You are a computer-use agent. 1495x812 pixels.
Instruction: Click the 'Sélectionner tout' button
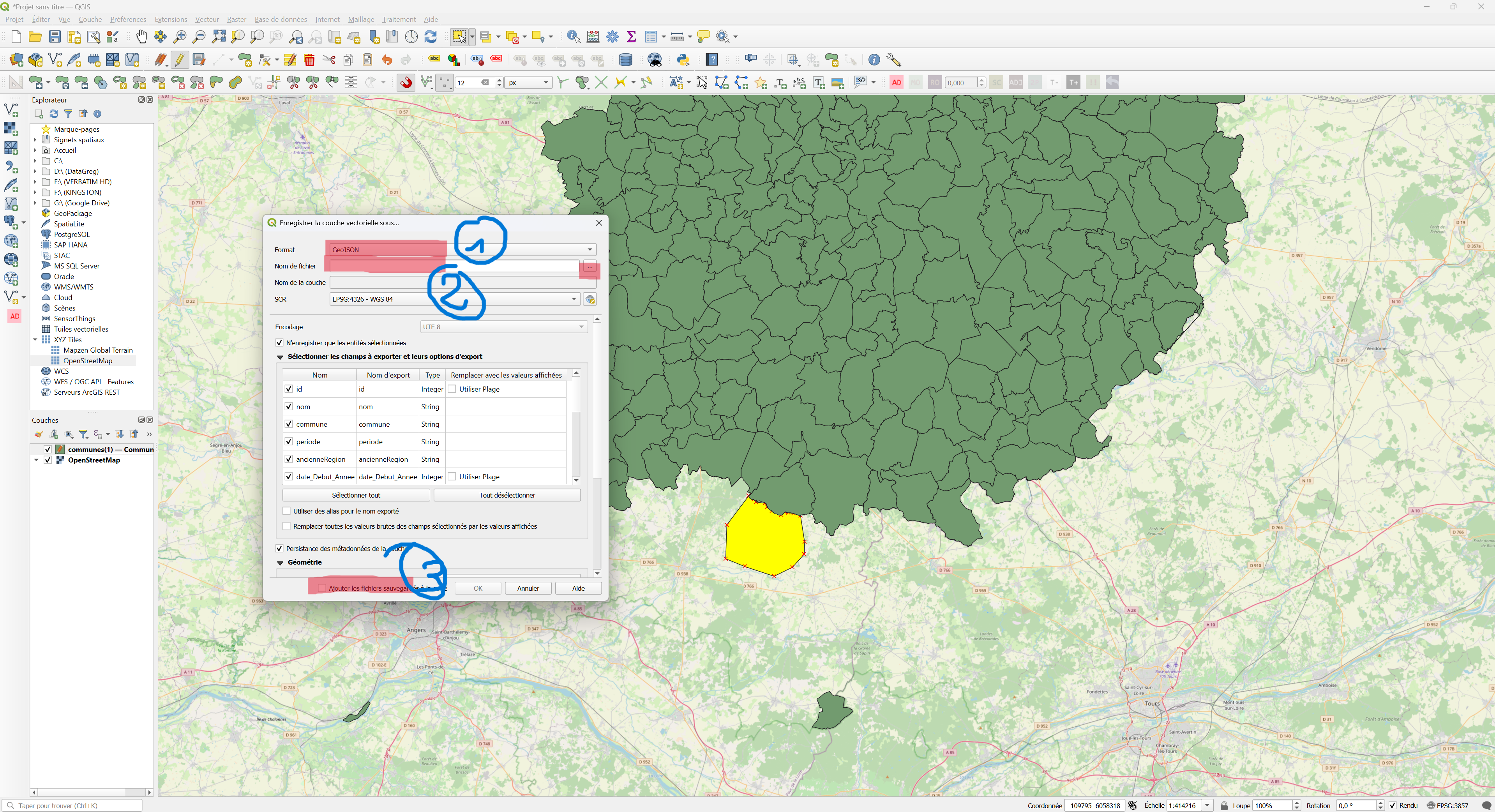[x=356, y=495]
